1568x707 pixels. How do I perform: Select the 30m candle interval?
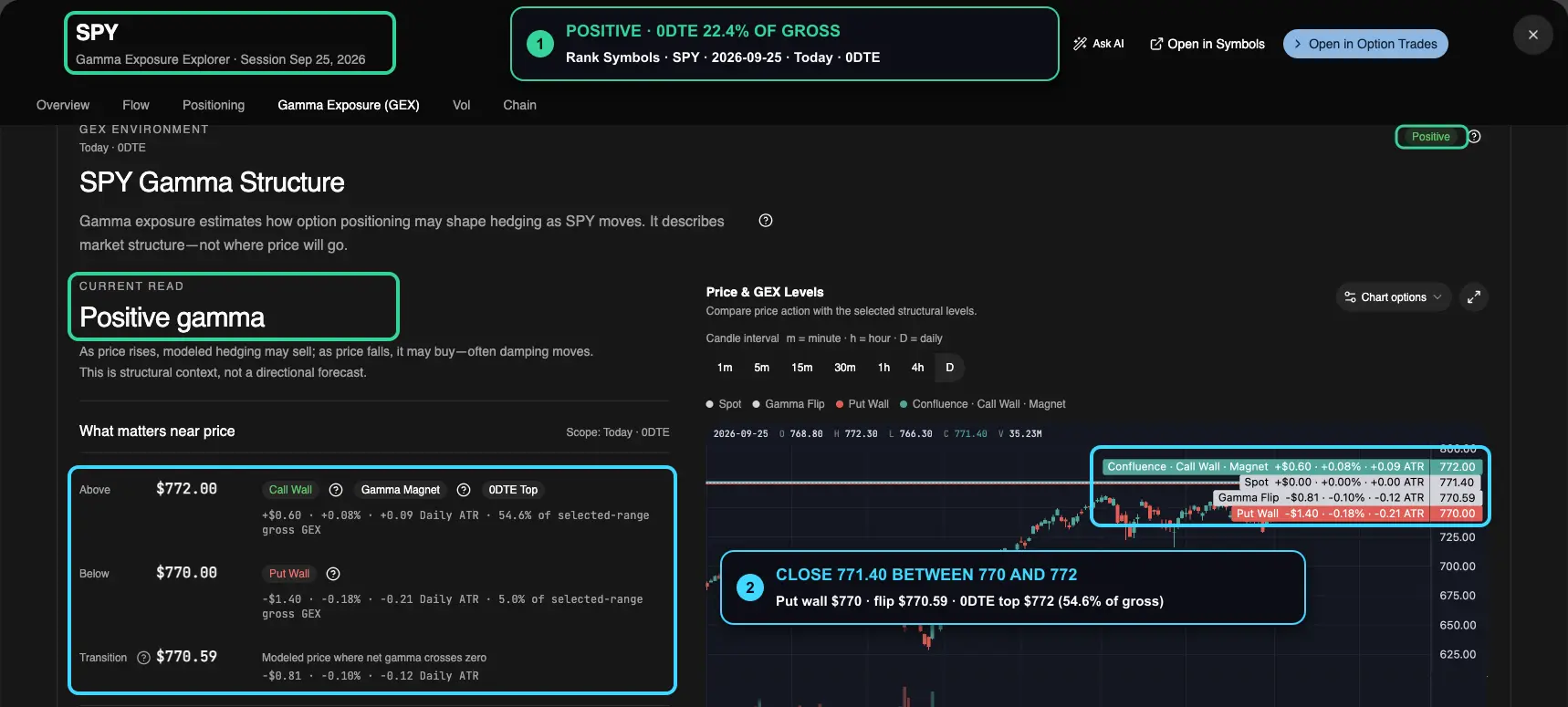845,368
